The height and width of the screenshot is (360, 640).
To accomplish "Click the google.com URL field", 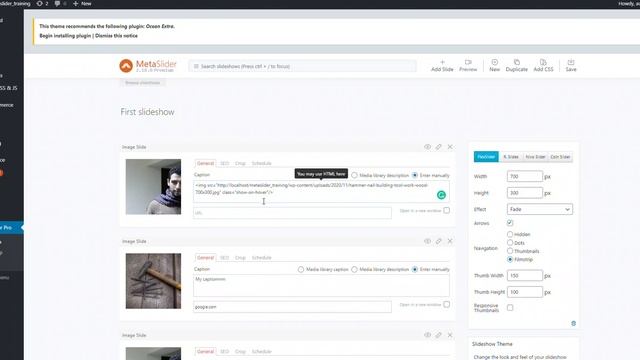I will [x=292, y=307].
